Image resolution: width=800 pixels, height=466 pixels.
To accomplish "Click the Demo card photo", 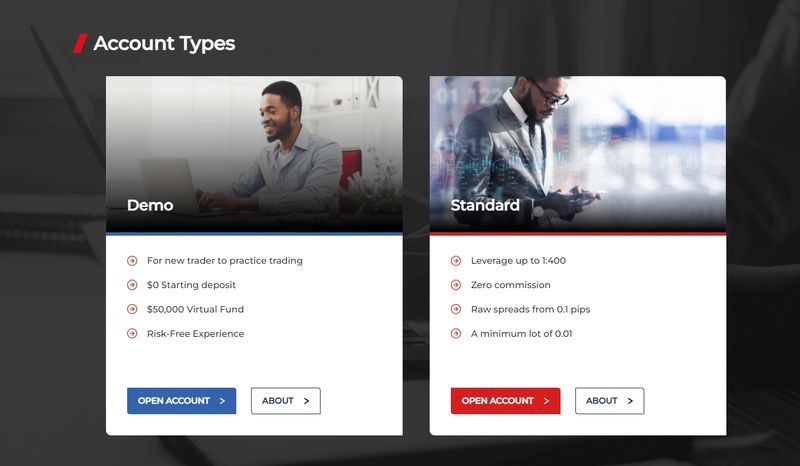I will [x=254, y=154].
